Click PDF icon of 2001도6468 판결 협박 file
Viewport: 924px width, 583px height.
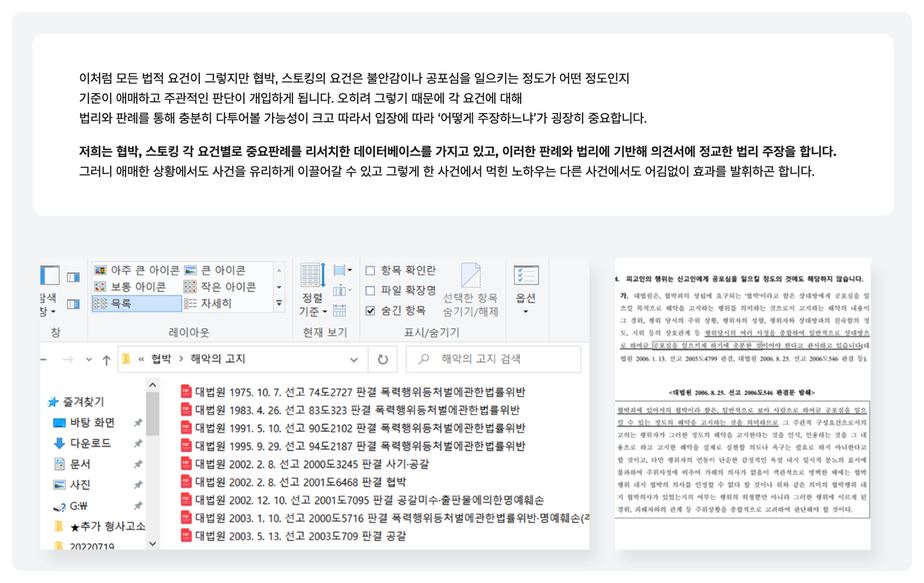coord(186,482)
